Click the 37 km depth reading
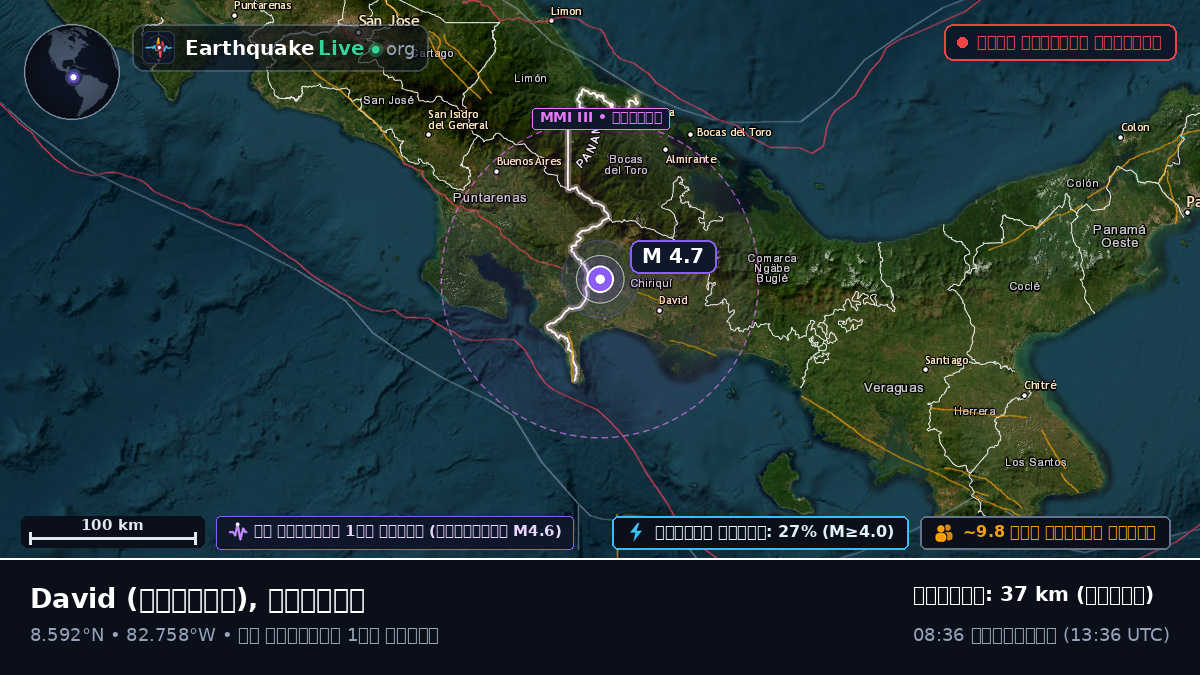The width and height of the screenshot is (1200, 675). click(x=1034, y=595)
